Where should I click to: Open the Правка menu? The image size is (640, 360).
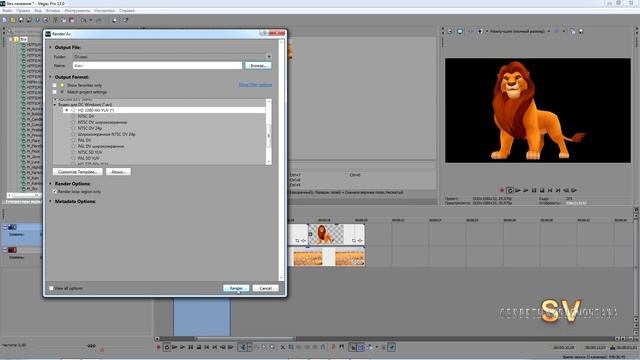[23, 11]
